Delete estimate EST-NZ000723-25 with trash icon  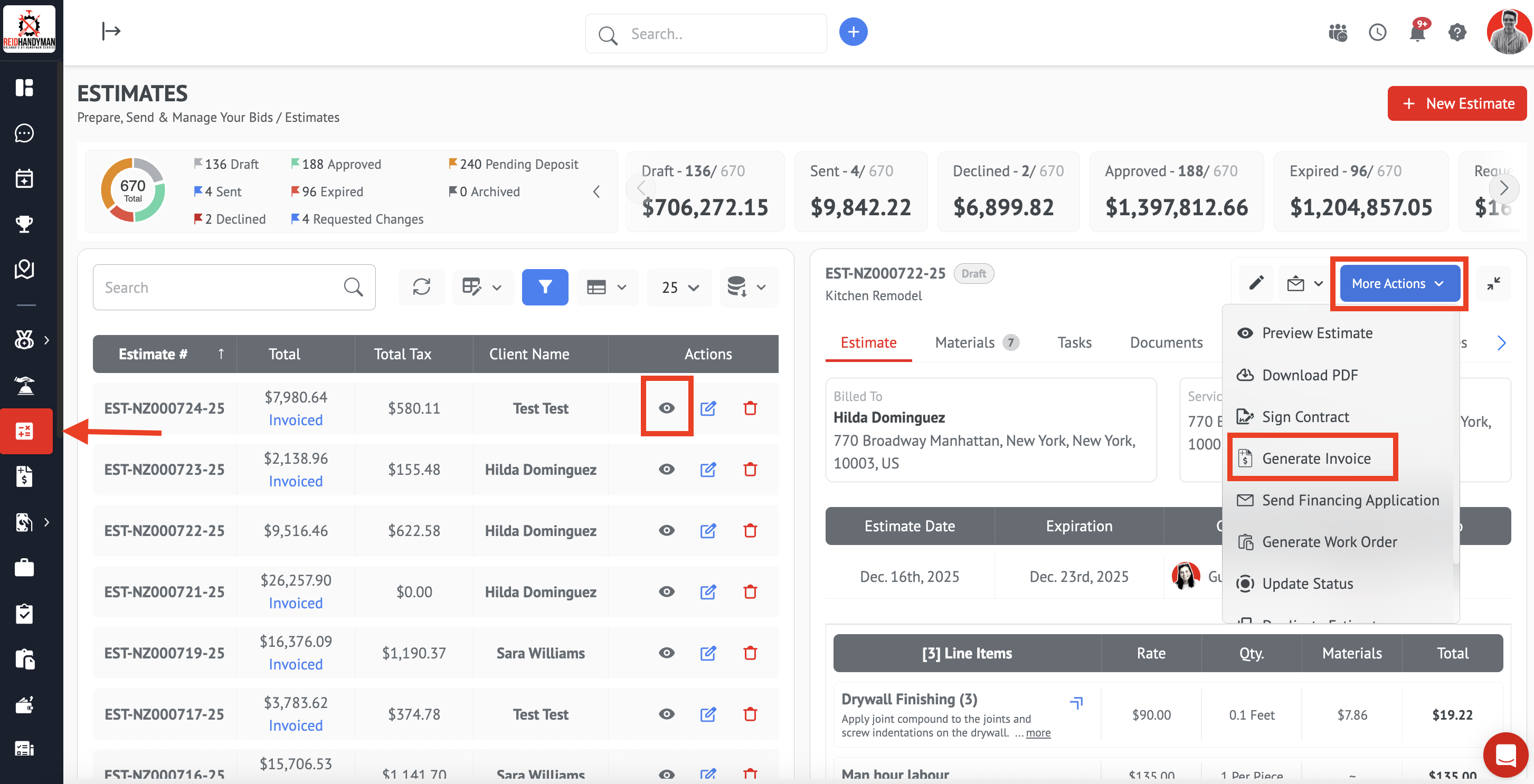[750, 470]
